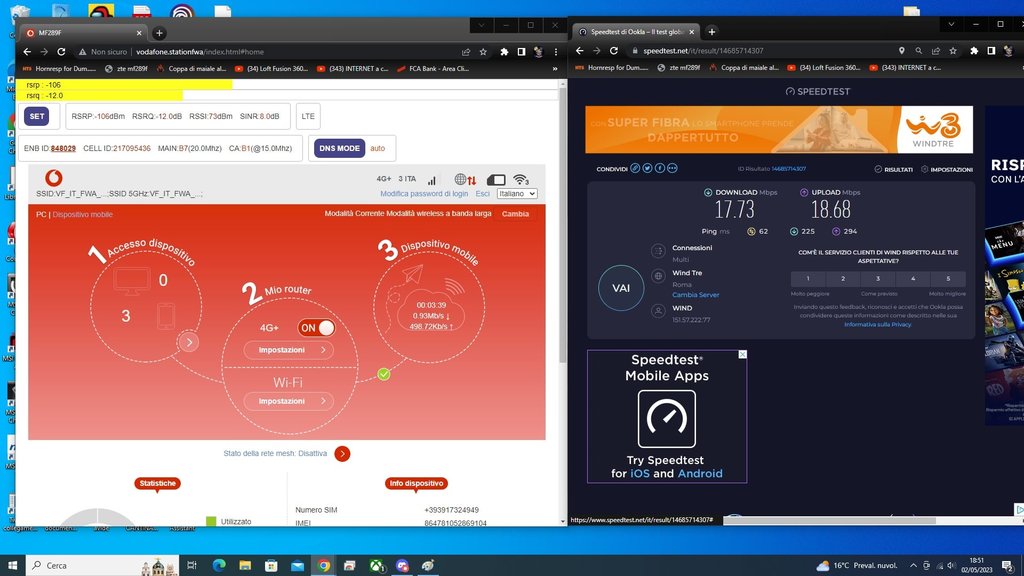This screenshot has width=1024, height=576.
Task: Click the Wi-Fi connected devices icon
Action: coord(520,180)
